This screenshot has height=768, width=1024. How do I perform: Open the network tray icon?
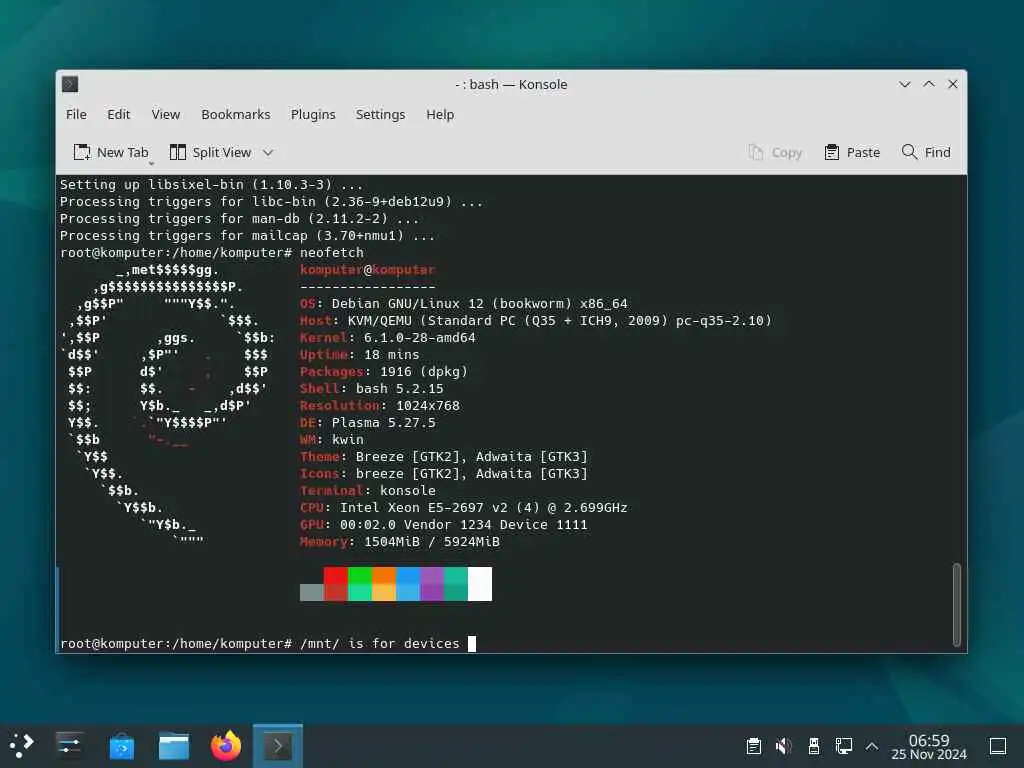[x=844, y=745]
